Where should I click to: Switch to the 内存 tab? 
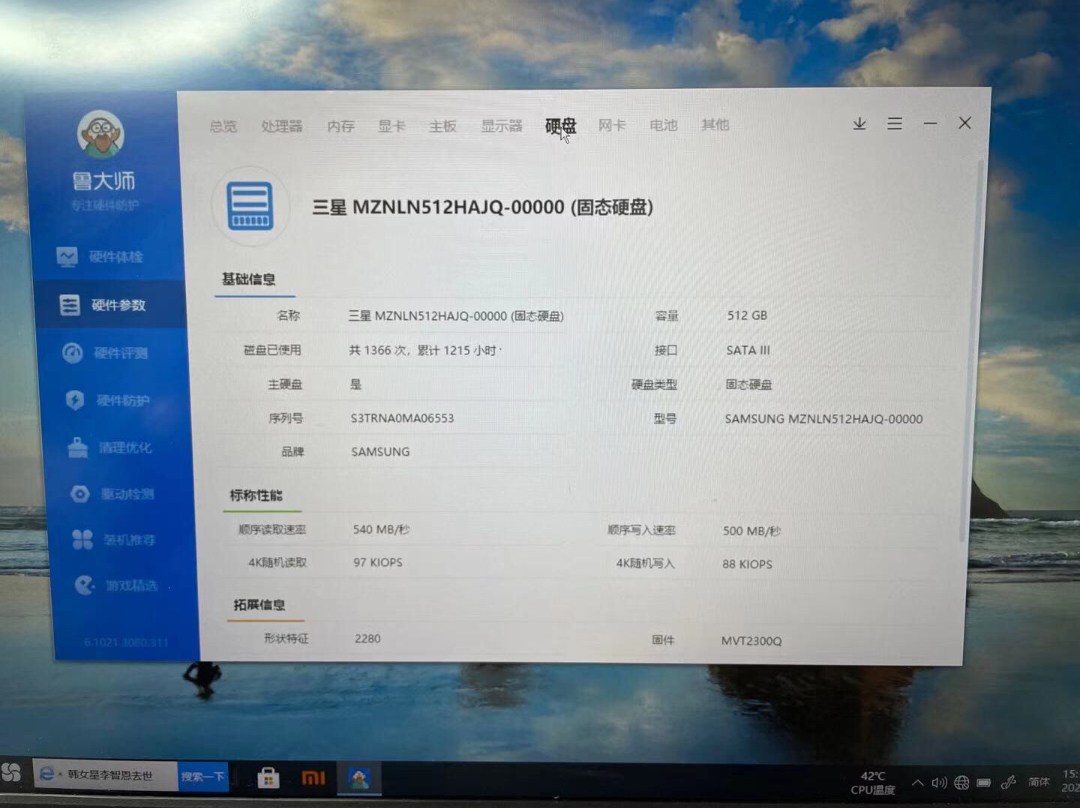coord(341,126)
